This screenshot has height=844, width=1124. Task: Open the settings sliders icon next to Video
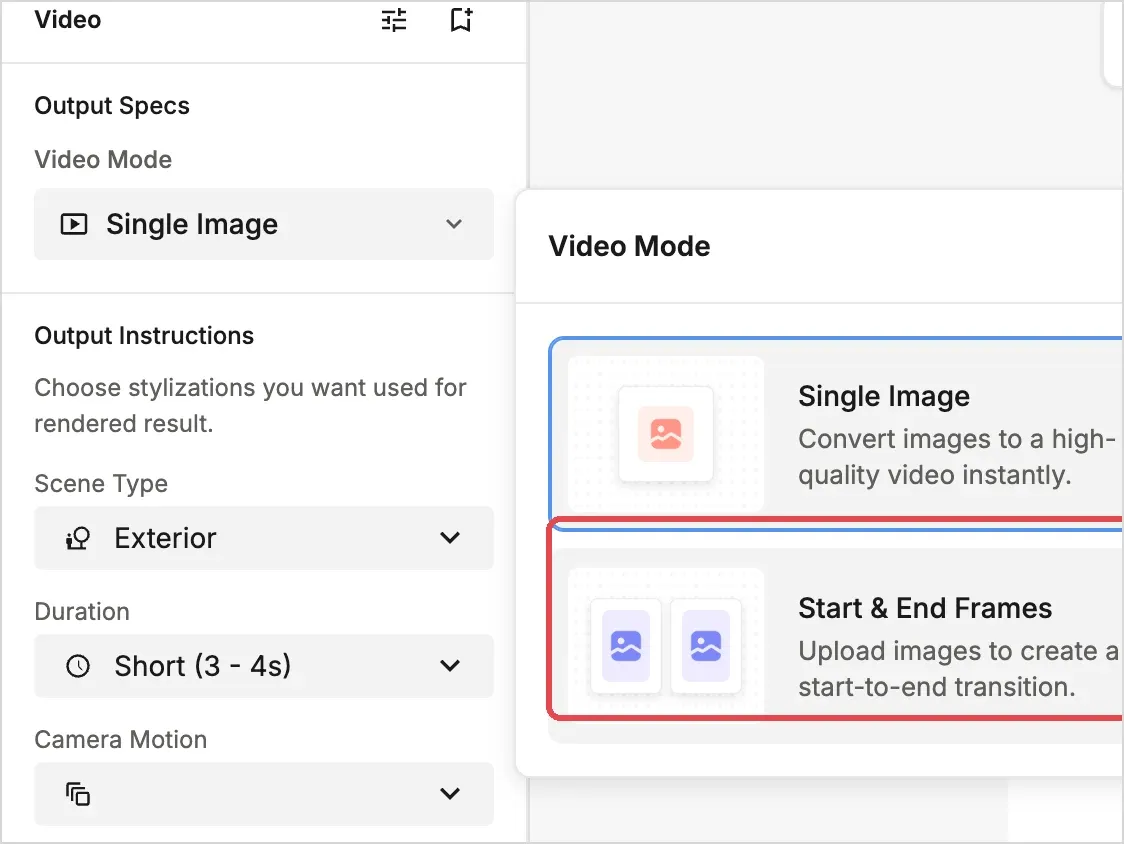tap(394, 20)
